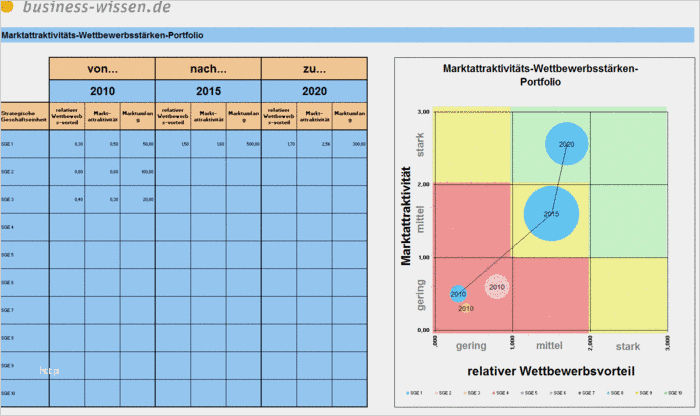Select the 'zu...' column header
The height and width of the screenshot is (416, 700).
pos(314,69)
